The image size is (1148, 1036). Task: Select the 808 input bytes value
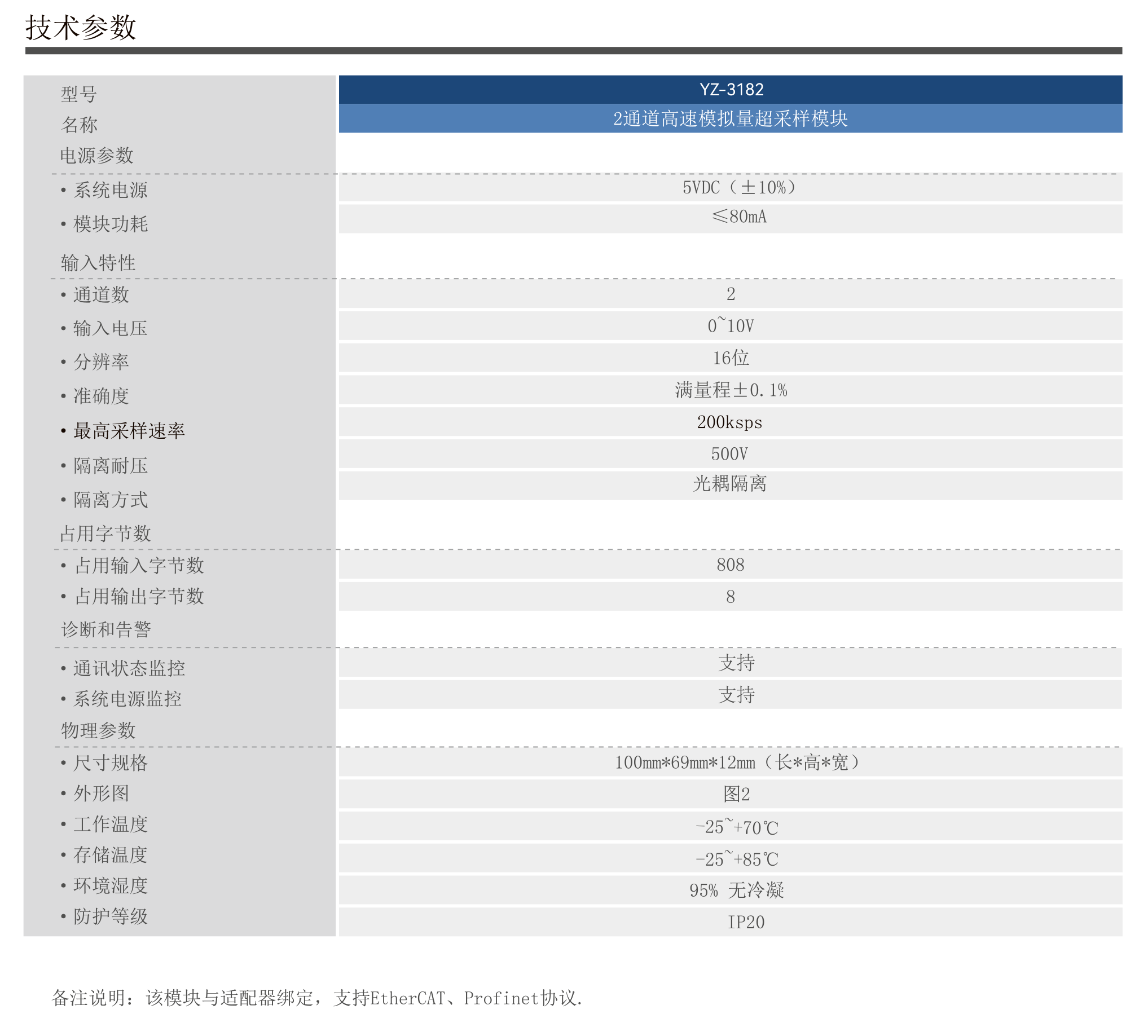tap(731, 565)
